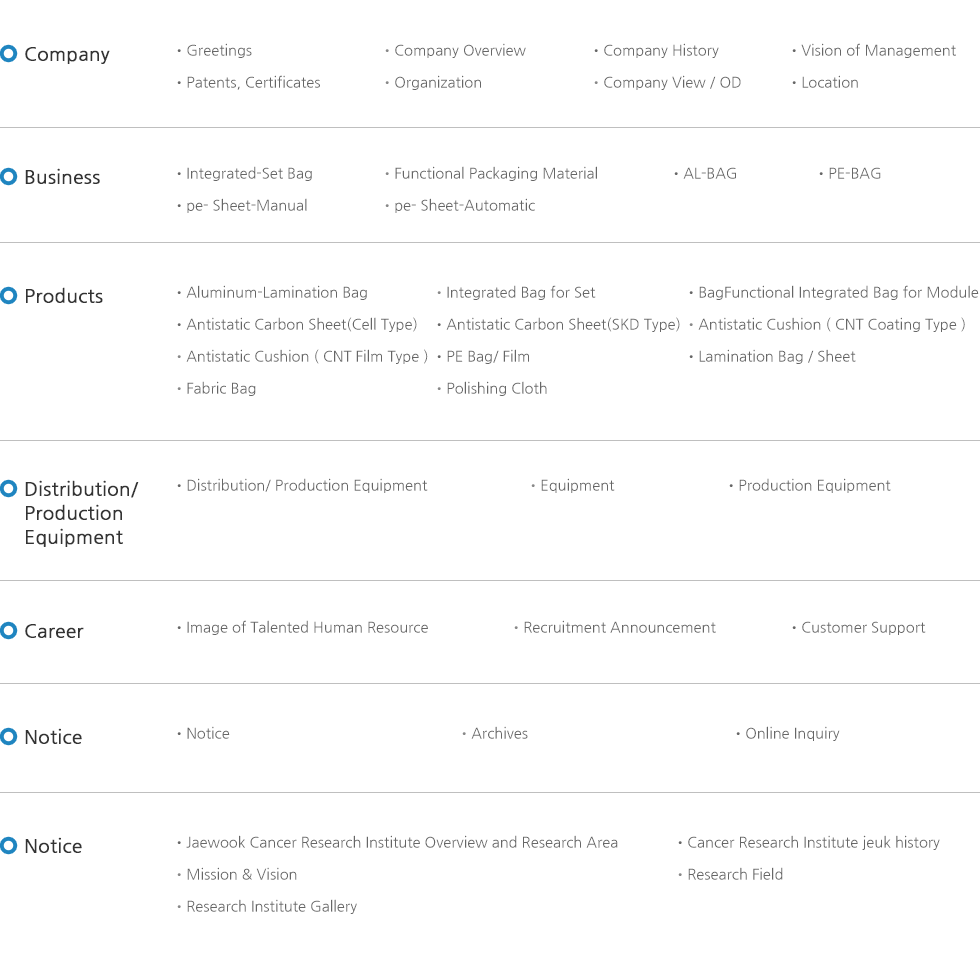The image size is (980, 954).
Task: Select Functional Packaging Material link
Action: (495, 174)
